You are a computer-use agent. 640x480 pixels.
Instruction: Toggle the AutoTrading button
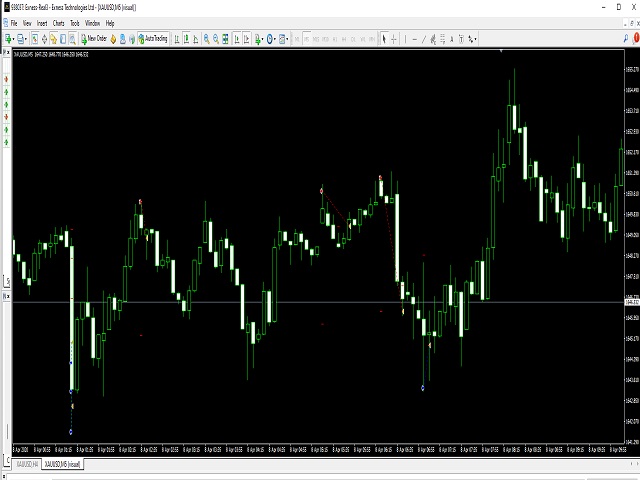tap(153, 39)
